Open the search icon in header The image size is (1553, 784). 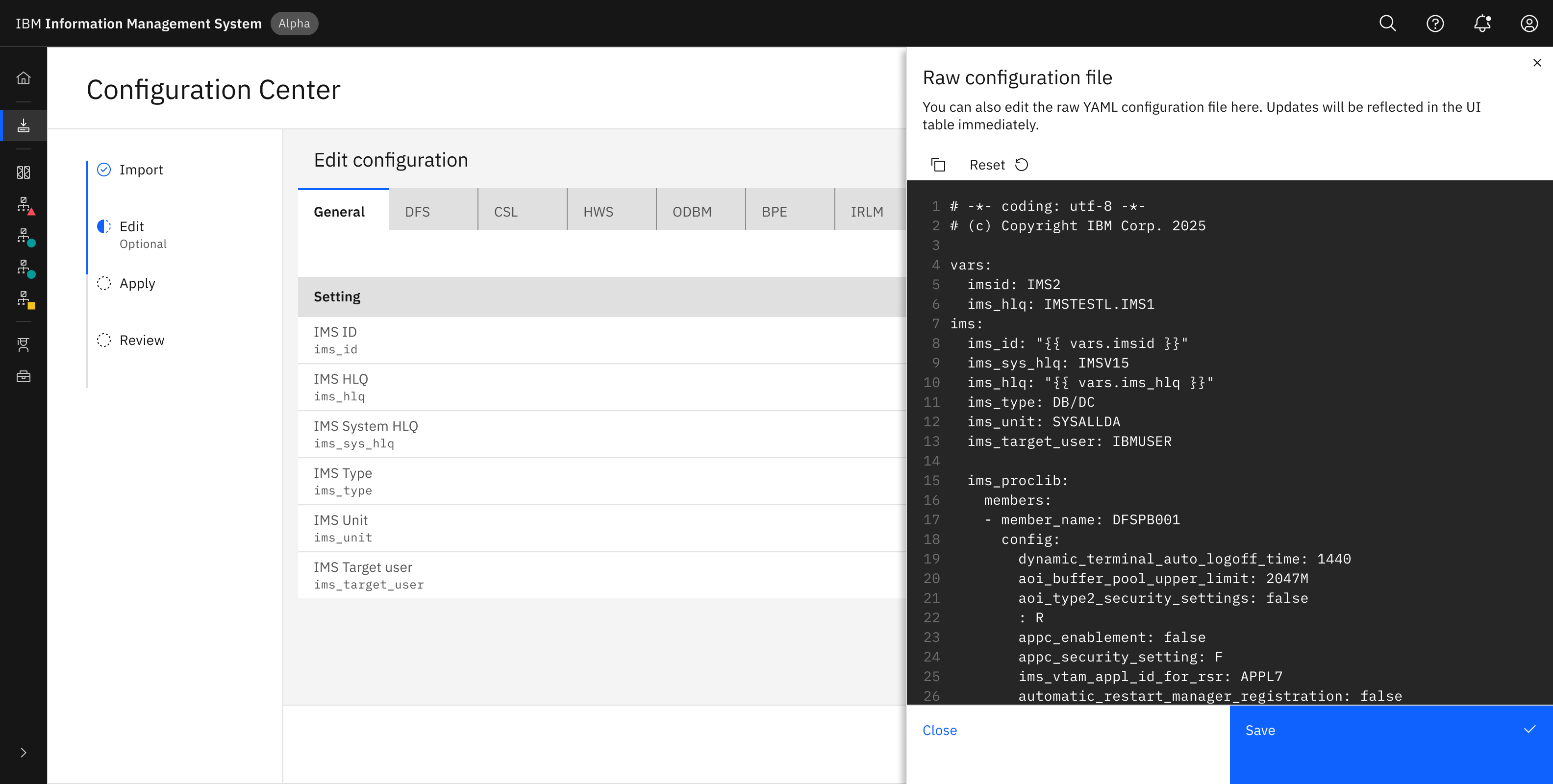coord(1388,24)
